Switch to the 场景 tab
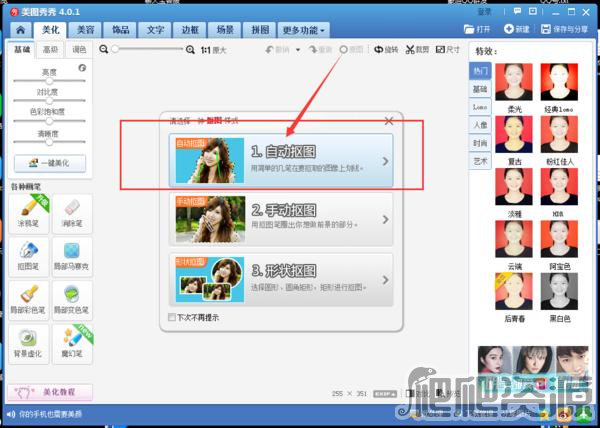Screen dimensions: 600x428 click(x=225, y=30)
